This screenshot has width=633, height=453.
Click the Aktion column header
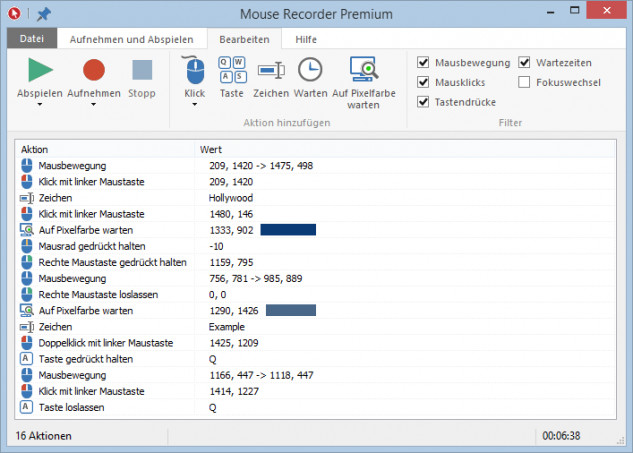pos(105,149)
